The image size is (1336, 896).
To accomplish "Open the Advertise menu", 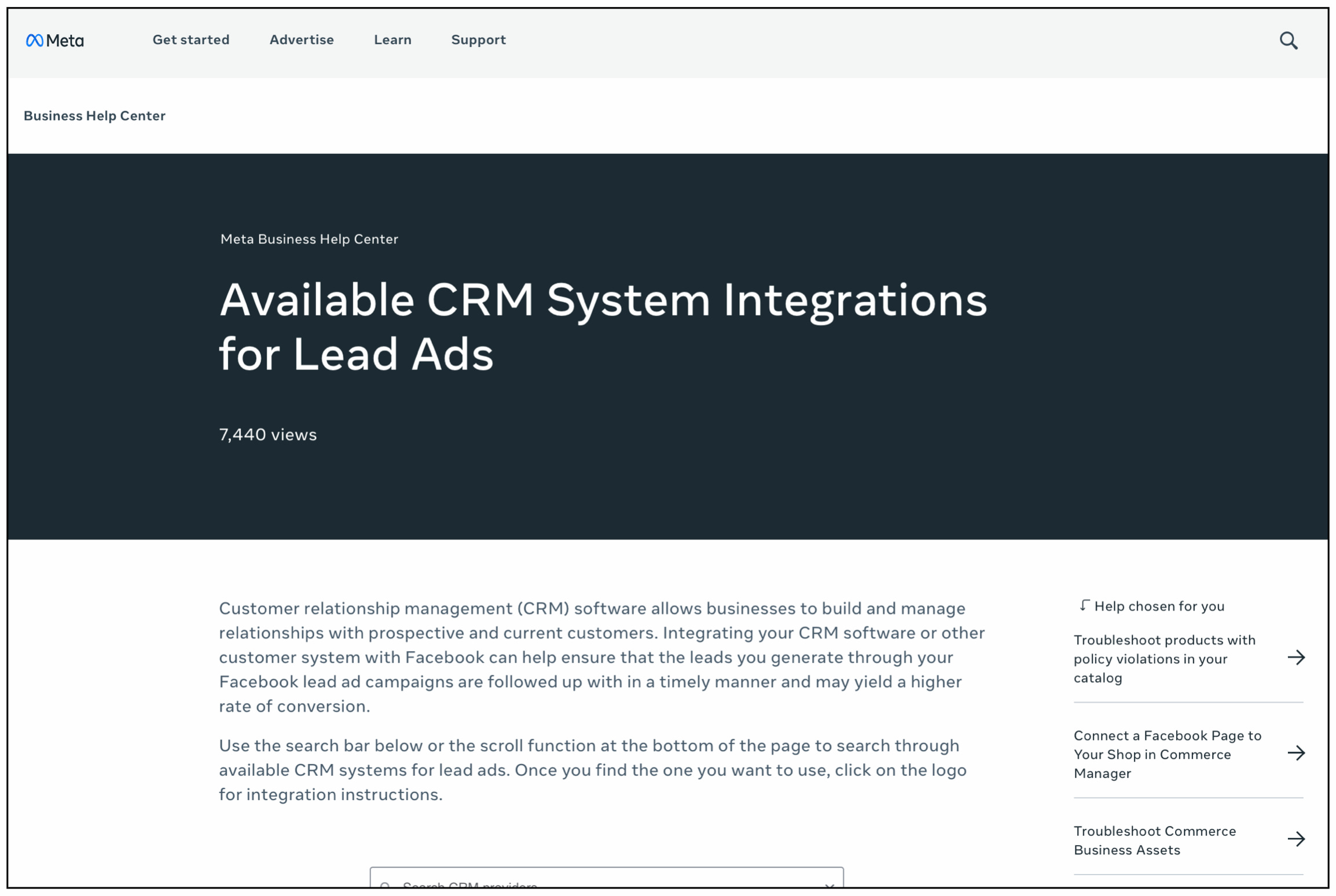I will click(302, 40).
